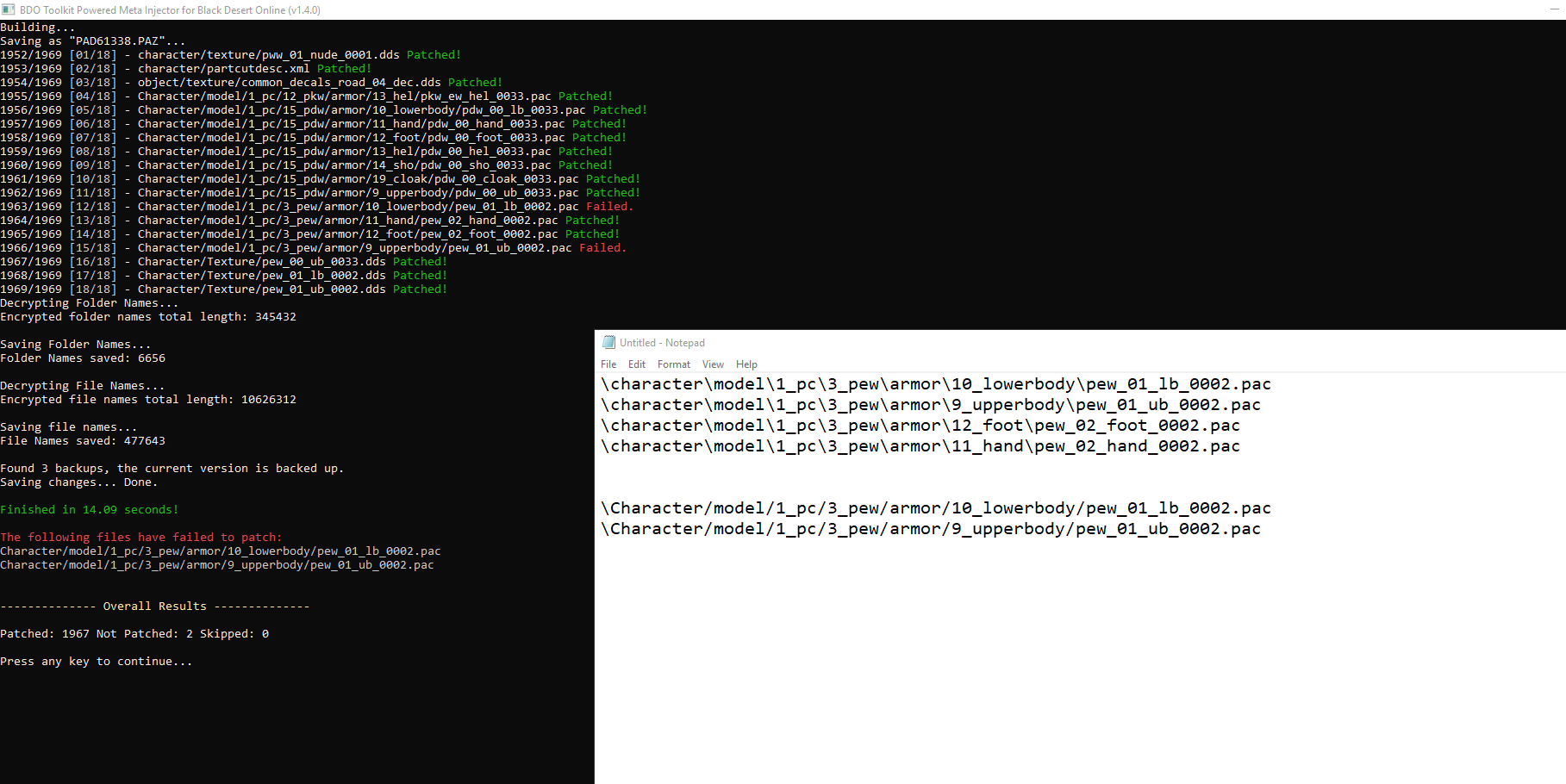The image size is (1566, 784).
Task: Click the green 'Finished in 14.09 seconds!' message
Action: (x=89, y=510)
